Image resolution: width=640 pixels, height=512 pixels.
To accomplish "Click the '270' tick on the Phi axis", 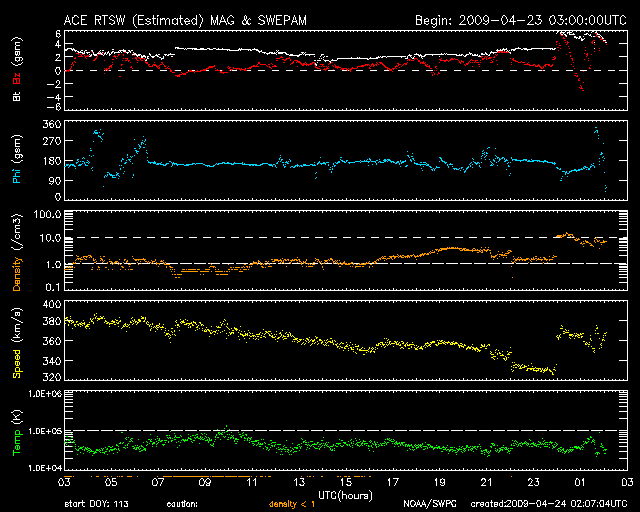I will click(52, 141).
